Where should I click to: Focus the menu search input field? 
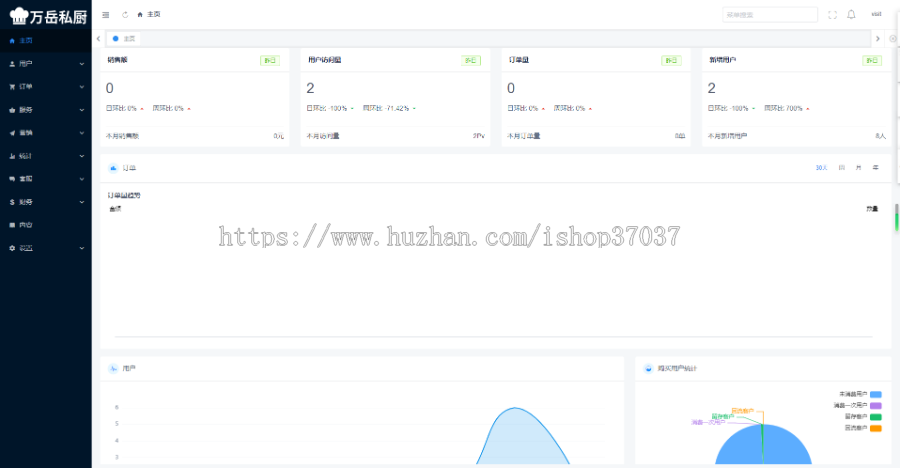770,15
